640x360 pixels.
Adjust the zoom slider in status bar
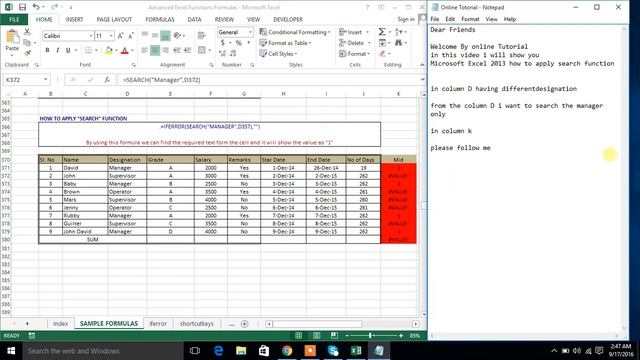point(370,336)
